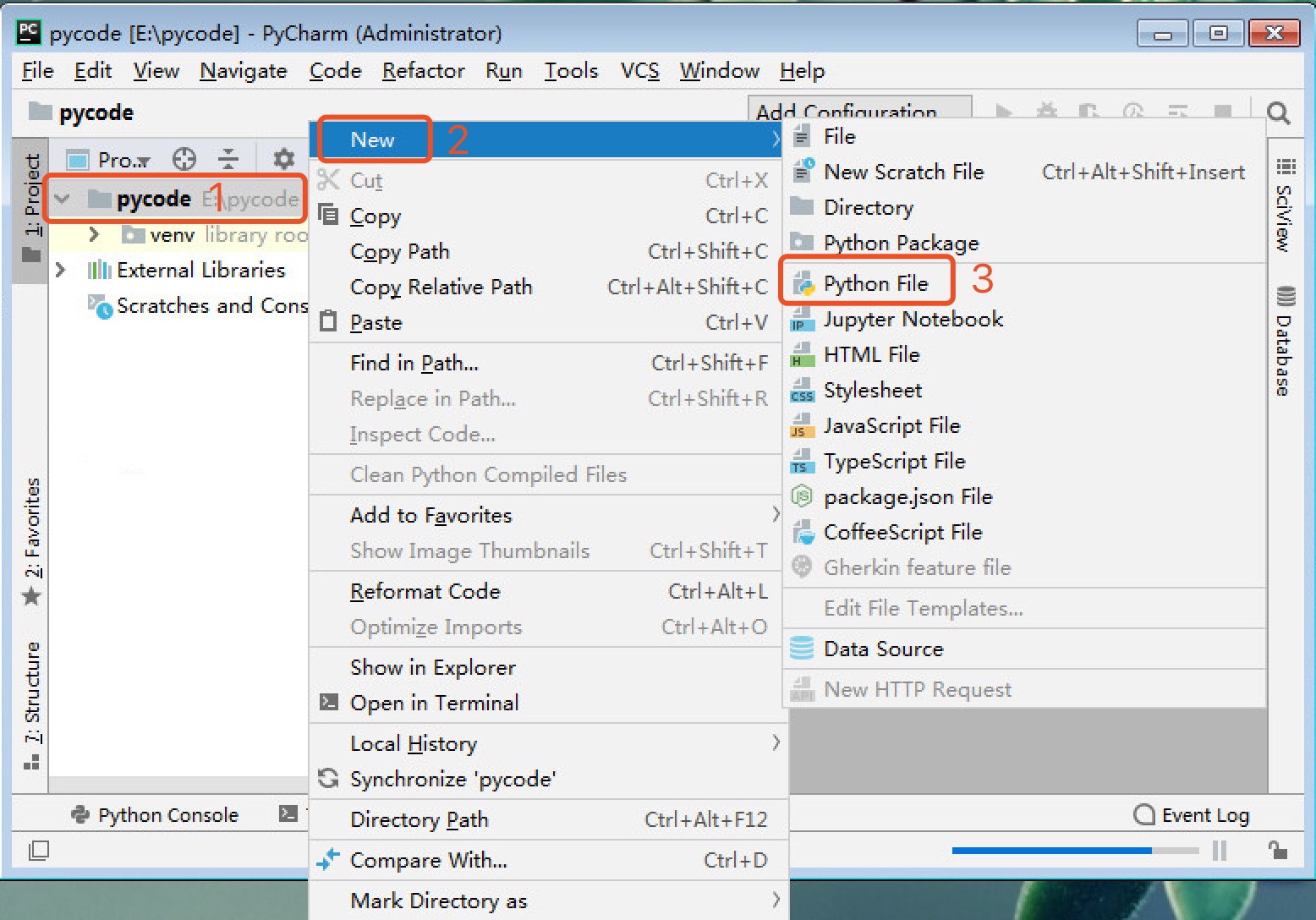Open the 2: Favorites side tab

[x=31, y=541]
